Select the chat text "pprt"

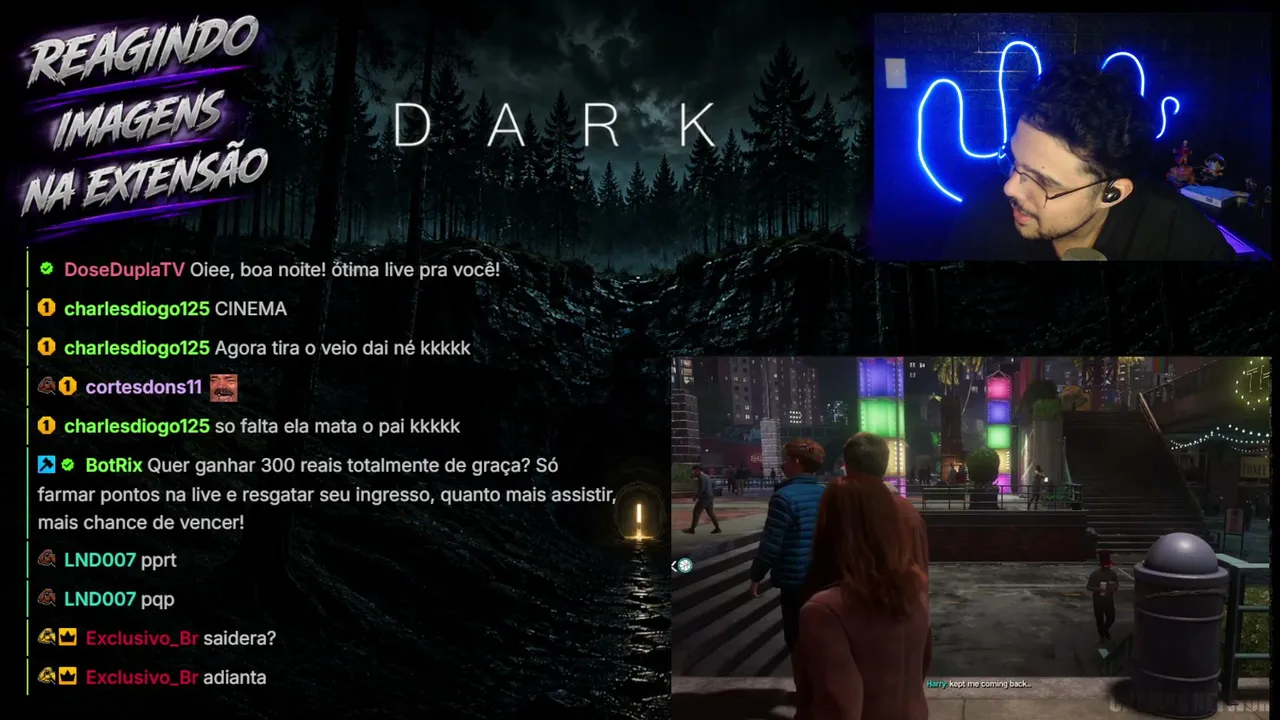(x=159, y=561)
